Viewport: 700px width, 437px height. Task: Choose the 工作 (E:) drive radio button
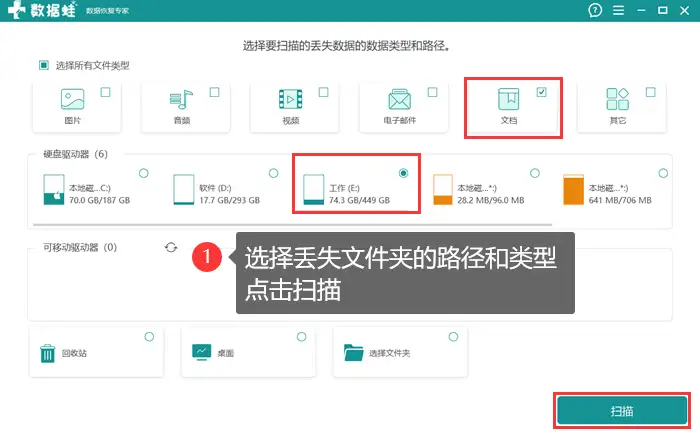404,173
